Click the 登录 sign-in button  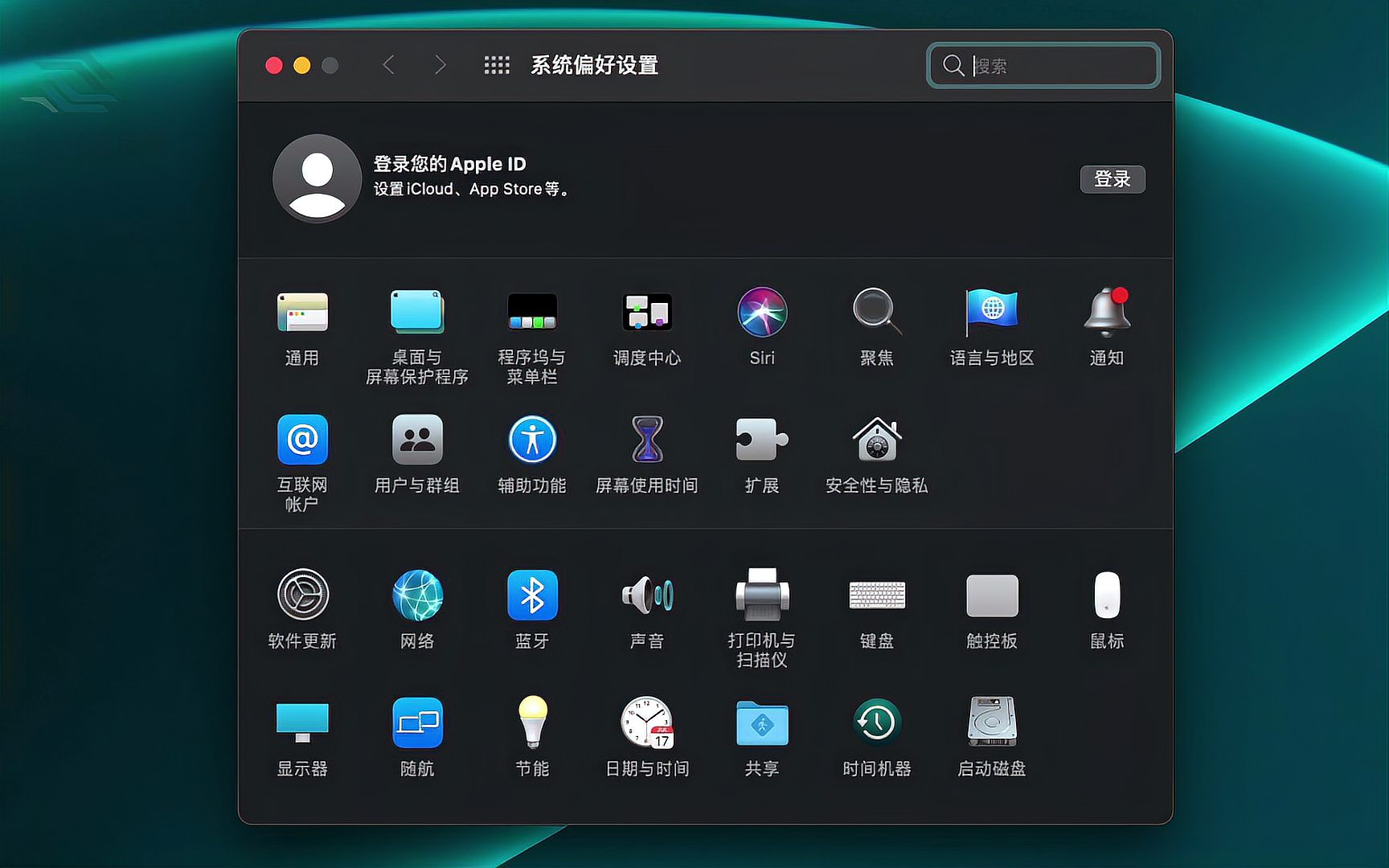tap(1112, 179)
